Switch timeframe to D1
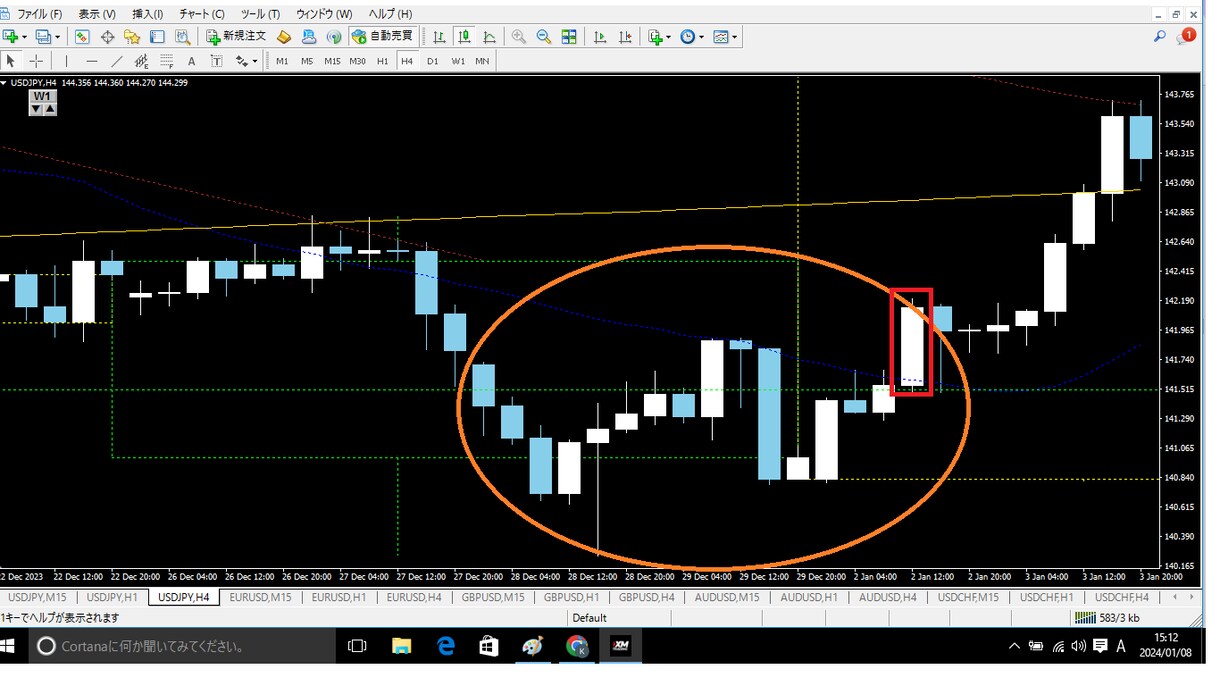This screenshot has width=1220, height=686. tap(432, 61)
